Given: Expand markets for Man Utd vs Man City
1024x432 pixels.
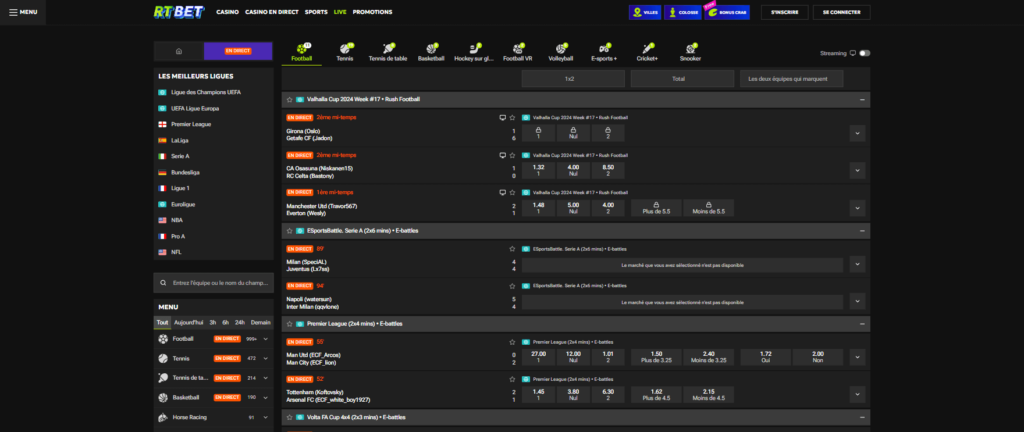Looking at the screenshot, I should (857, 358).
